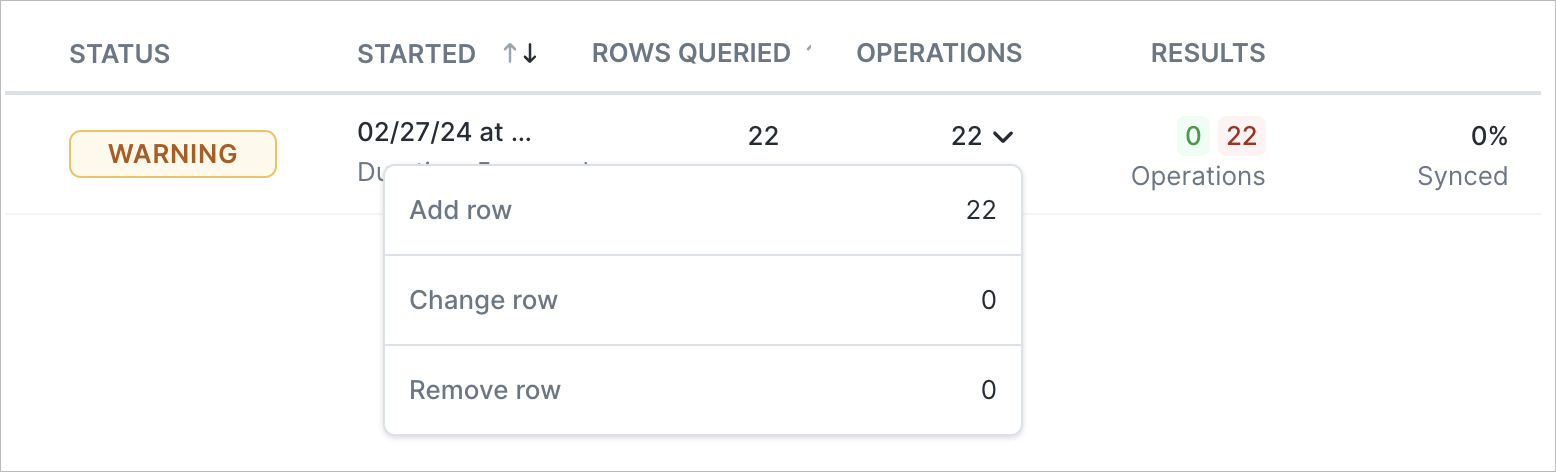This screenshot has height=472, width=1556.
Task: Click the Operations label under result badges
Action: tap(1198, 177)
